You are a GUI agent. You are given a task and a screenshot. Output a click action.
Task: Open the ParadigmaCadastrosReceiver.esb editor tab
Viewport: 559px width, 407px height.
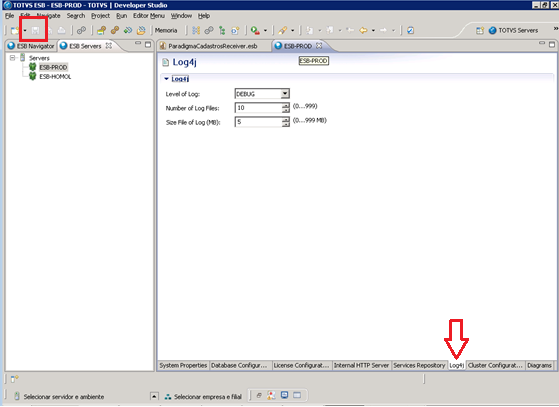click(212, 46)
